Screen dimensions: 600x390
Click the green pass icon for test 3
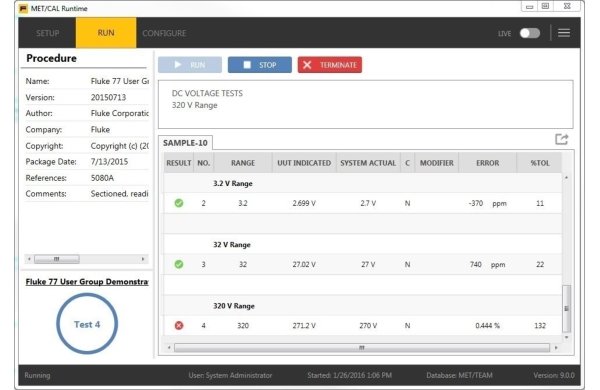click(179, 264)
